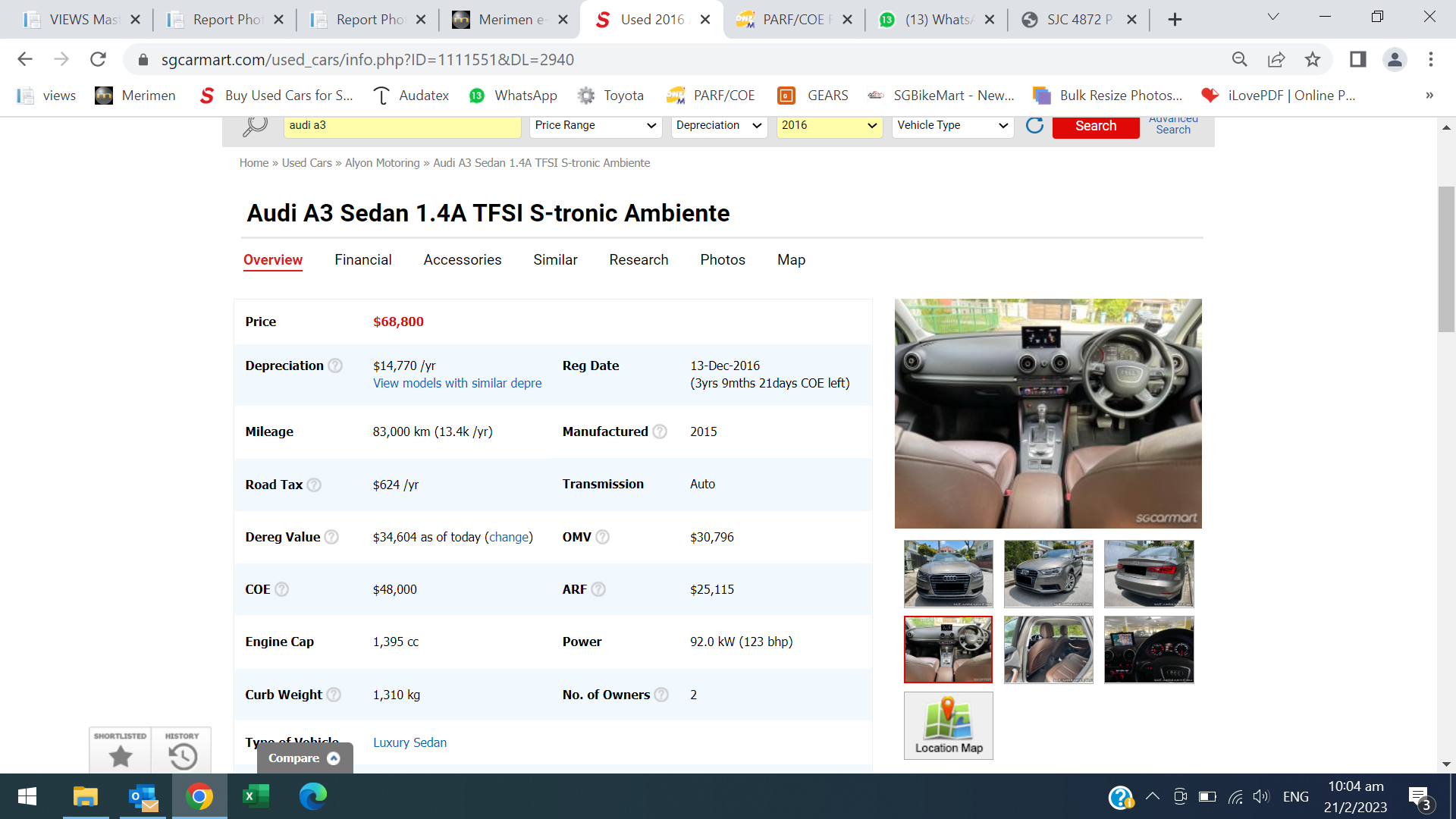This screenshot has width=1456, height=819.
Task: Open the Depreciation filter dropdown
Action: coord(718,125)
